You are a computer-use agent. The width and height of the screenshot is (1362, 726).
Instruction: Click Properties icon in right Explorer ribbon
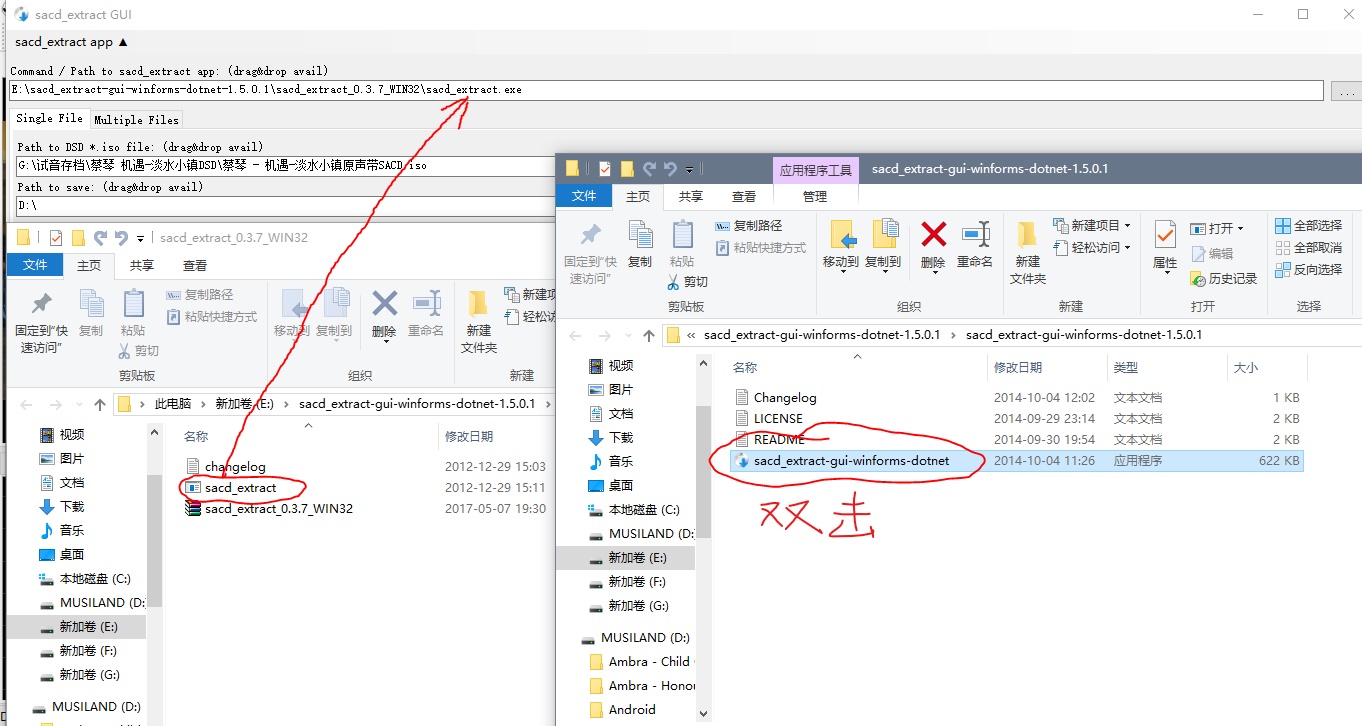[1165, 243]
